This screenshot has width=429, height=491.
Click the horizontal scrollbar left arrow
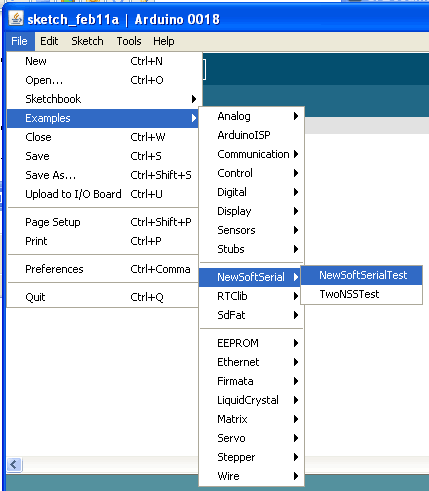pyautogui.click(x=14, y=464)
